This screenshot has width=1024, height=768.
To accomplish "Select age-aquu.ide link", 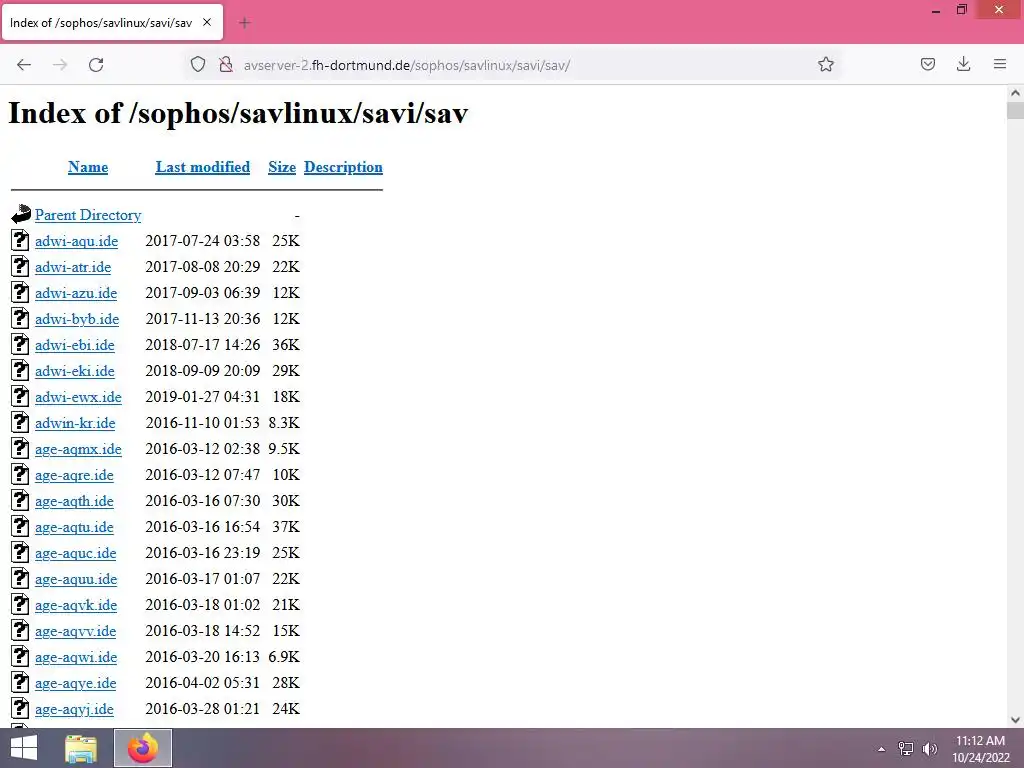I will [76, 579].
